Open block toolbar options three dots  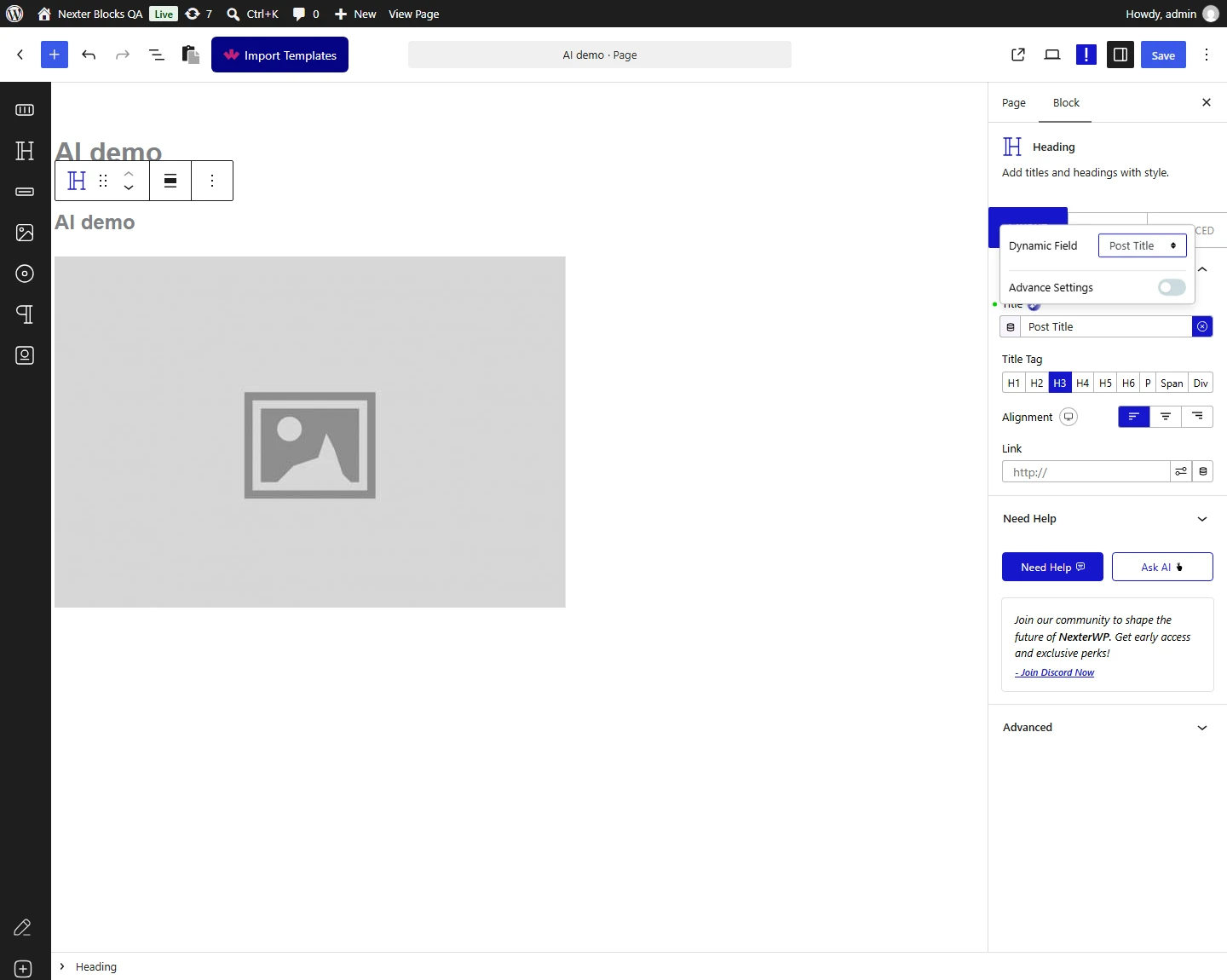pos(212,181)
